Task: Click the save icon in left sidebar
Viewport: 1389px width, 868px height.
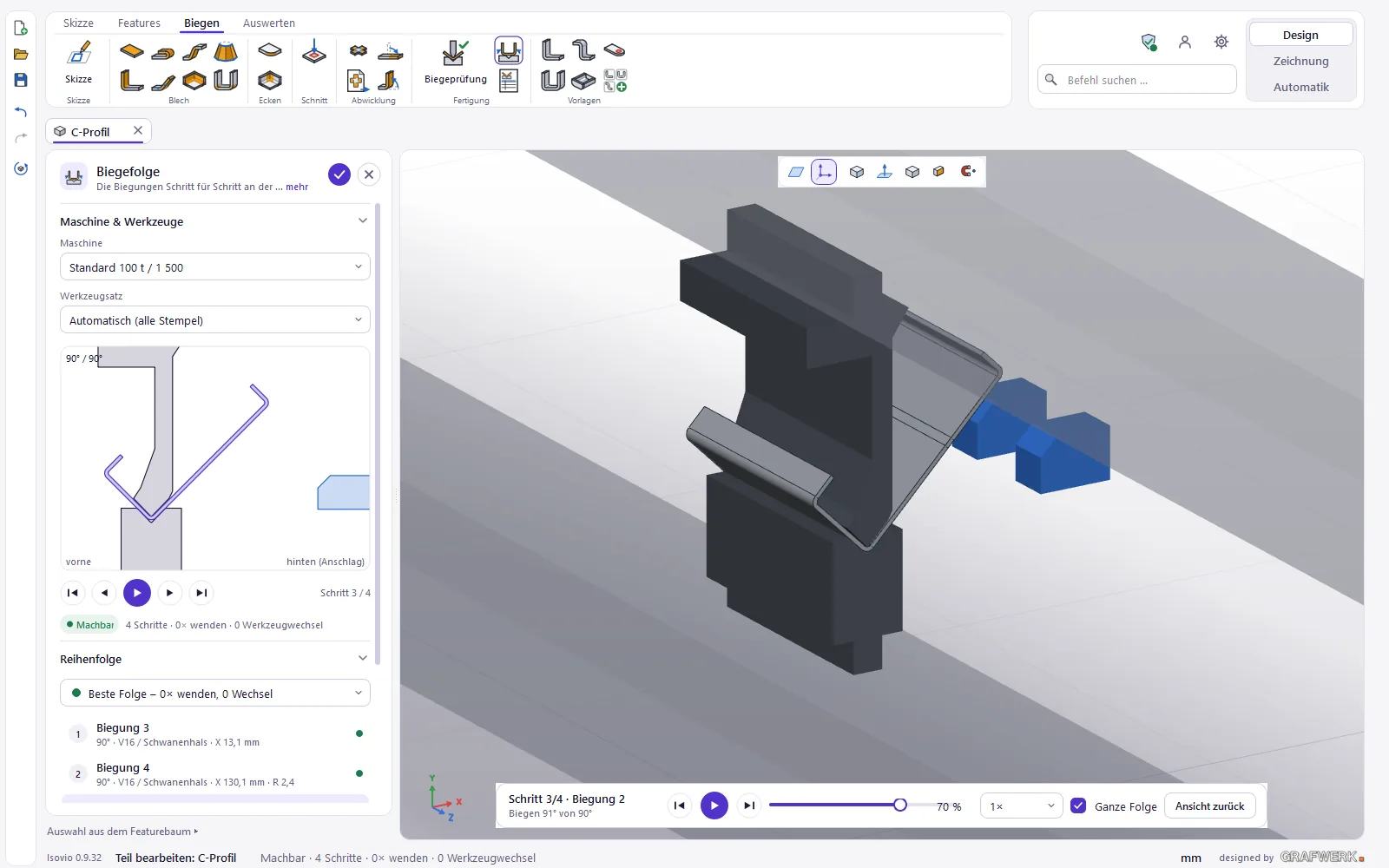Action: [x=21, y=80]
